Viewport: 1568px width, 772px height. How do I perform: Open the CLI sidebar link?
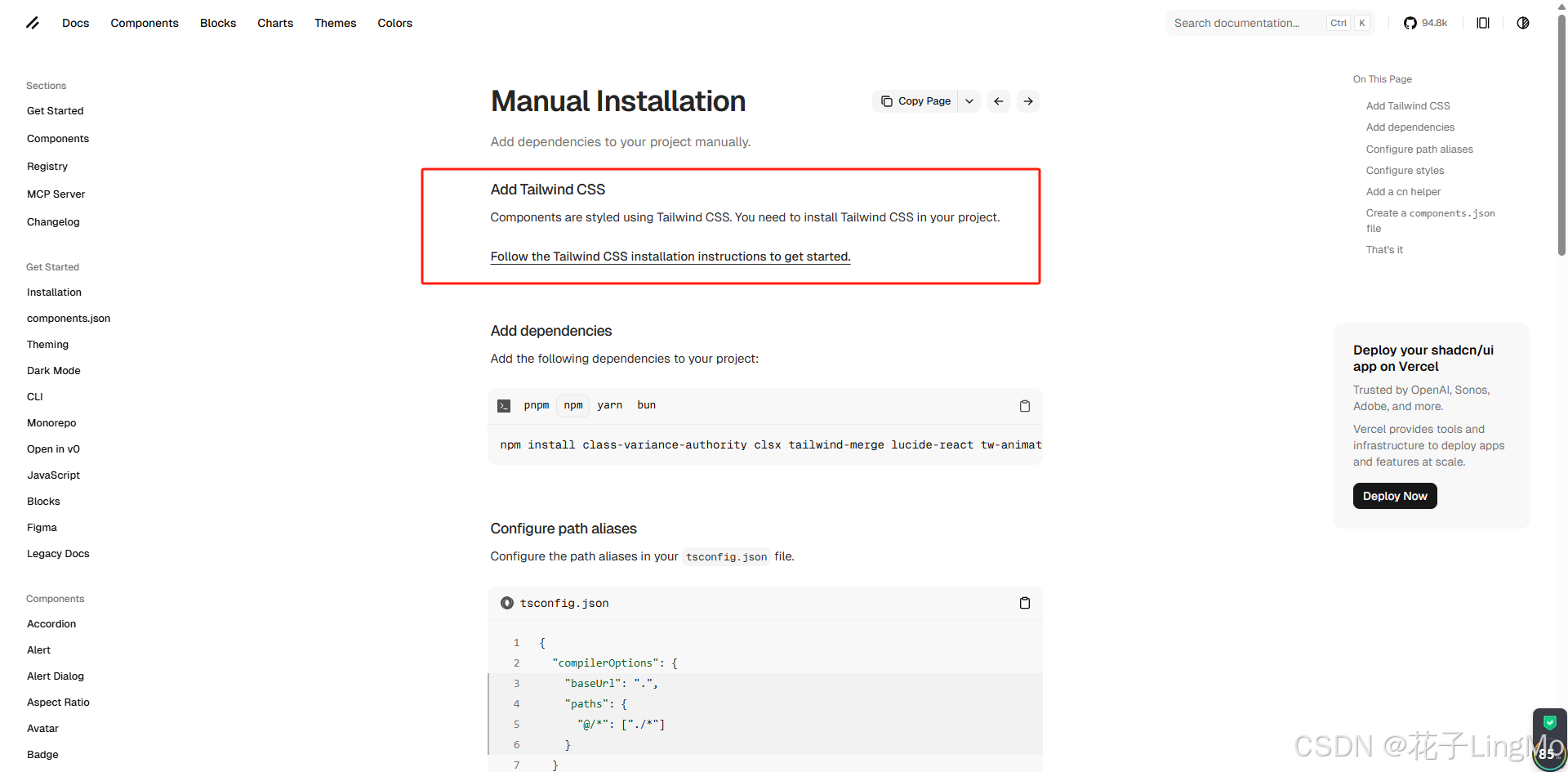34,397
